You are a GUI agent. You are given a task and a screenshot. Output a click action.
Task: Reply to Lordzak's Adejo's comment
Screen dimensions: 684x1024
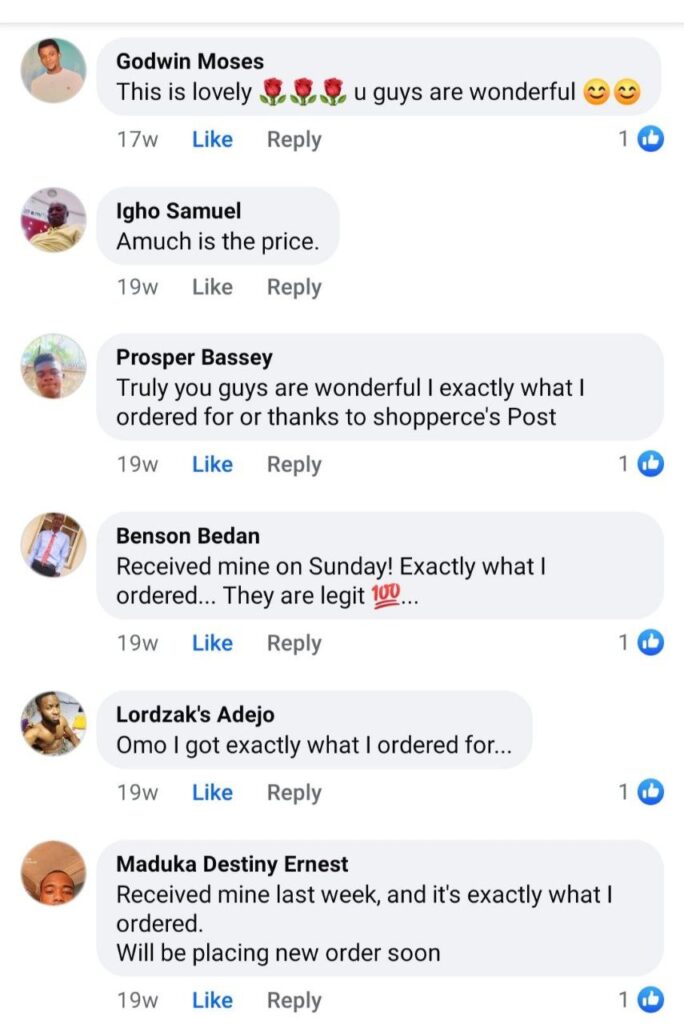point(294,792)
